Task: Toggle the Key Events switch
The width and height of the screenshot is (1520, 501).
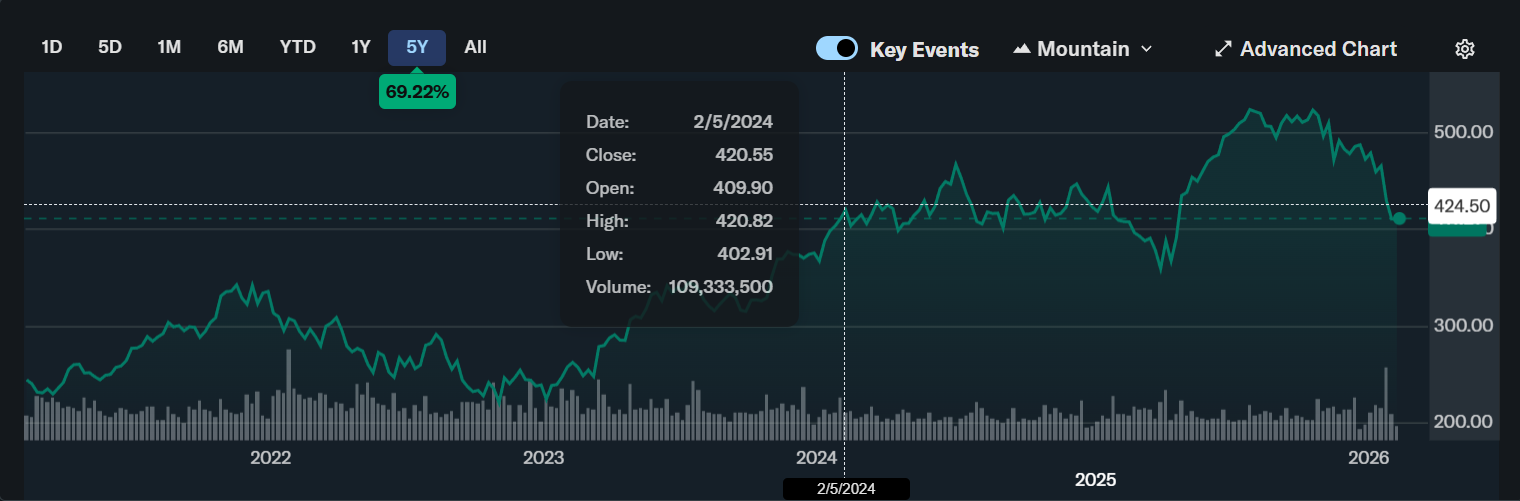Action: tap(837, 48)
